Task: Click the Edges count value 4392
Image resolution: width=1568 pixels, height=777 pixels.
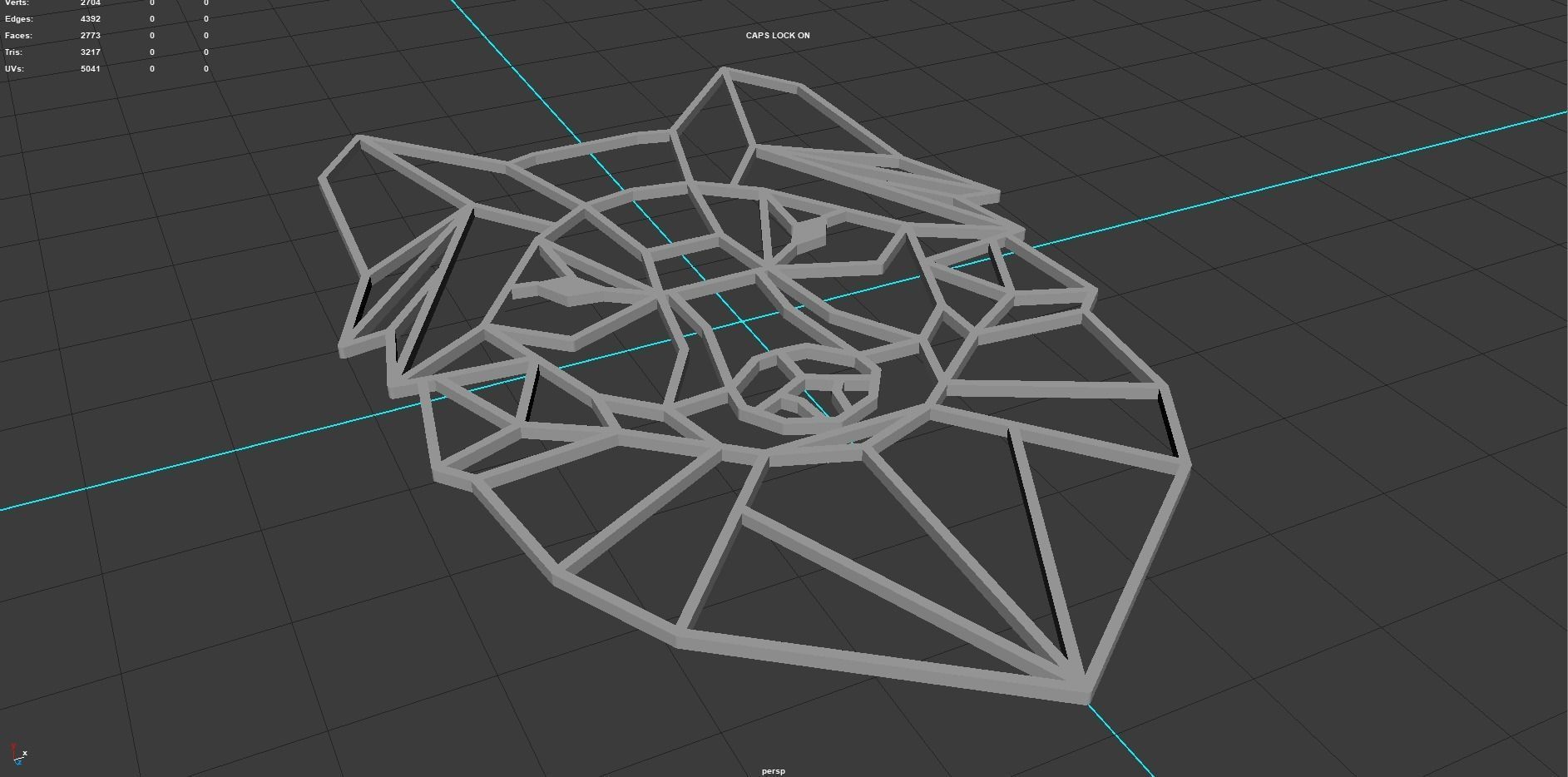Action: point(91,18)
